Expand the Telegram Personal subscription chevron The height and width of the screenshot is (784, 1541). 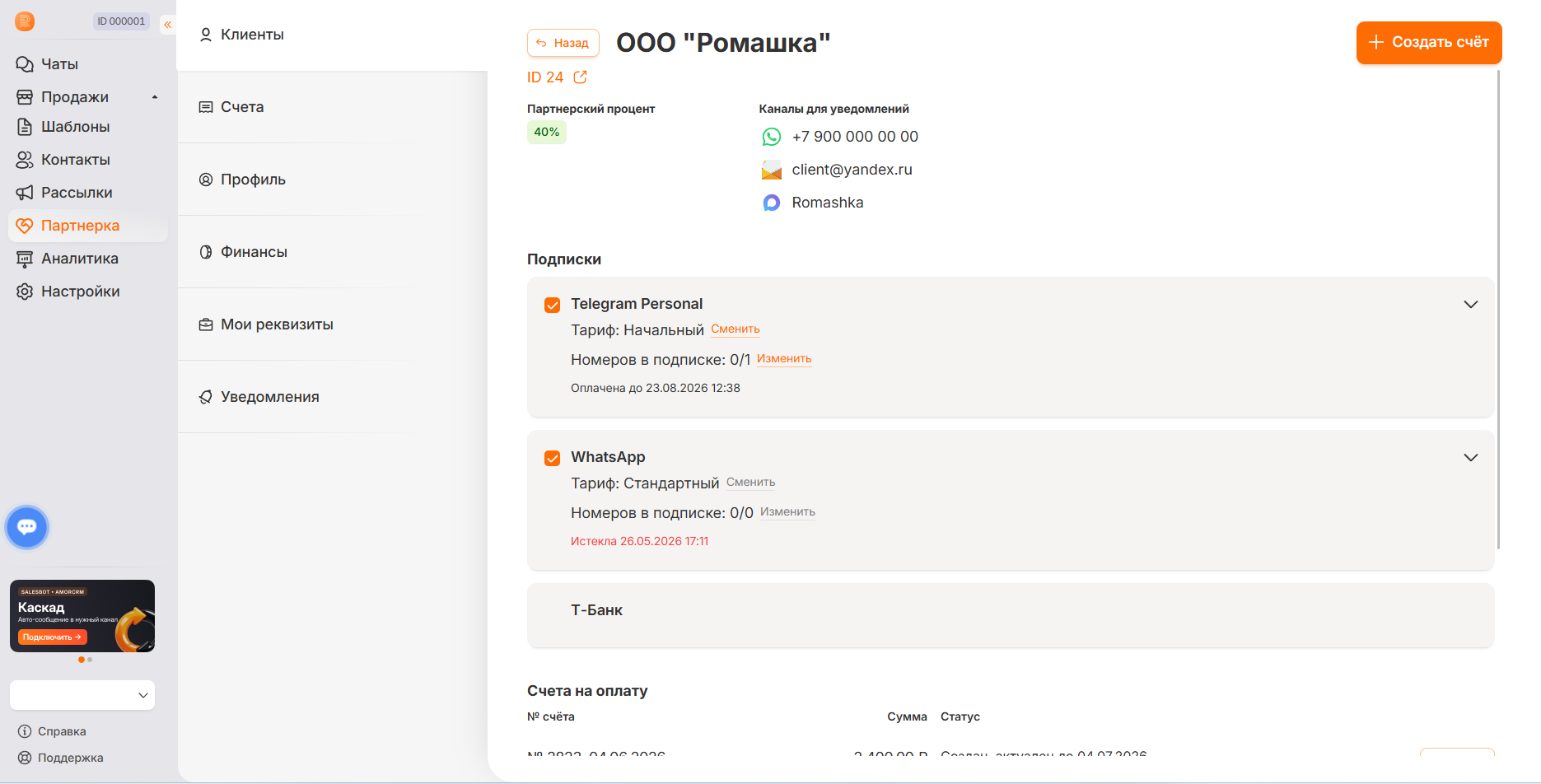pyautogui.click(x=1471, y=305)
